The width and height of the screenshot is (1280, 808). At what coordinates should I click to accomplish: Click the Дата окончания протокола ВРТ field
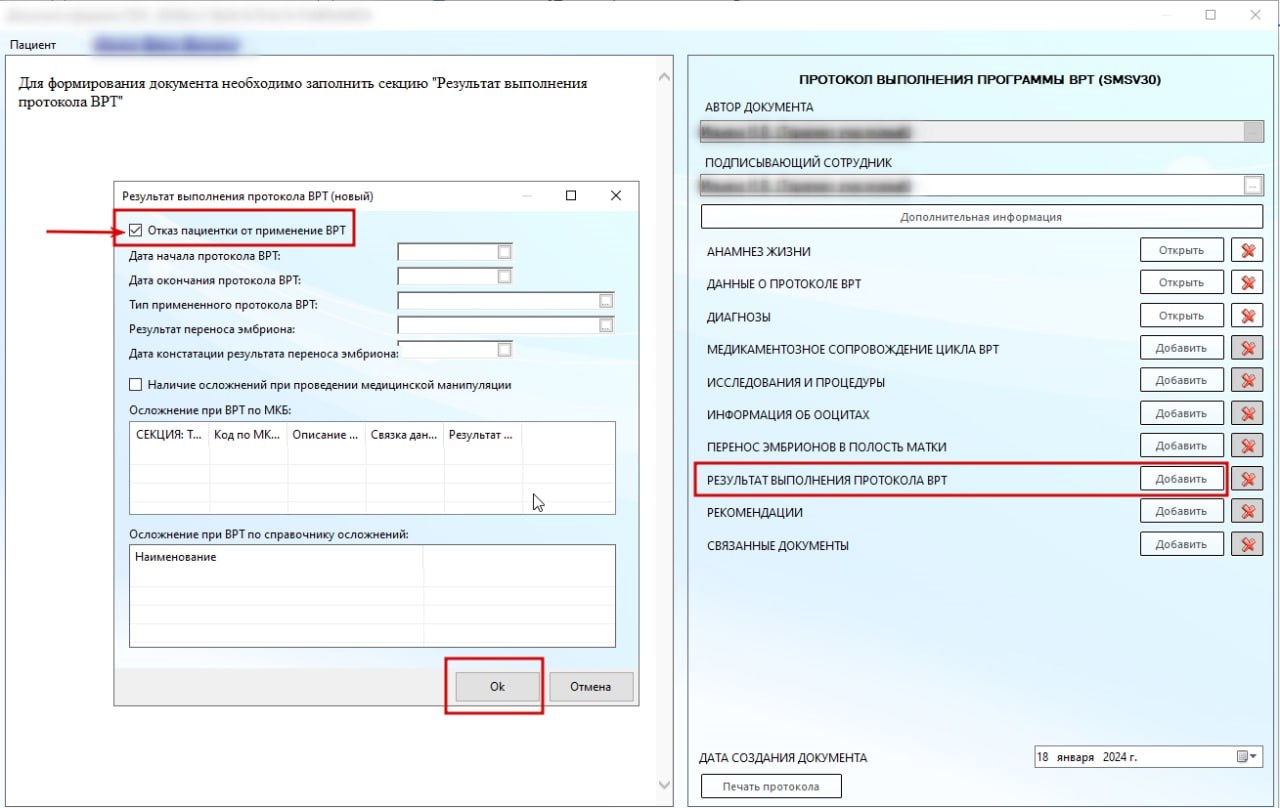click(x=455, y=276)
